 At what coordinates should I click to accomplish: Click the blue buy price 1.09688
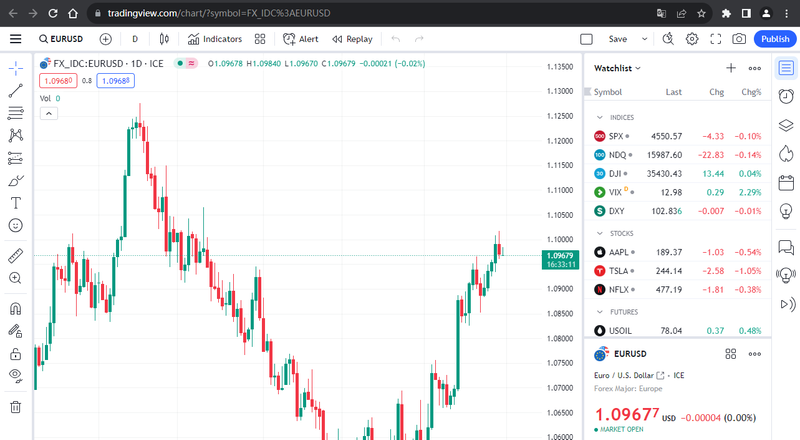(115, 81)
